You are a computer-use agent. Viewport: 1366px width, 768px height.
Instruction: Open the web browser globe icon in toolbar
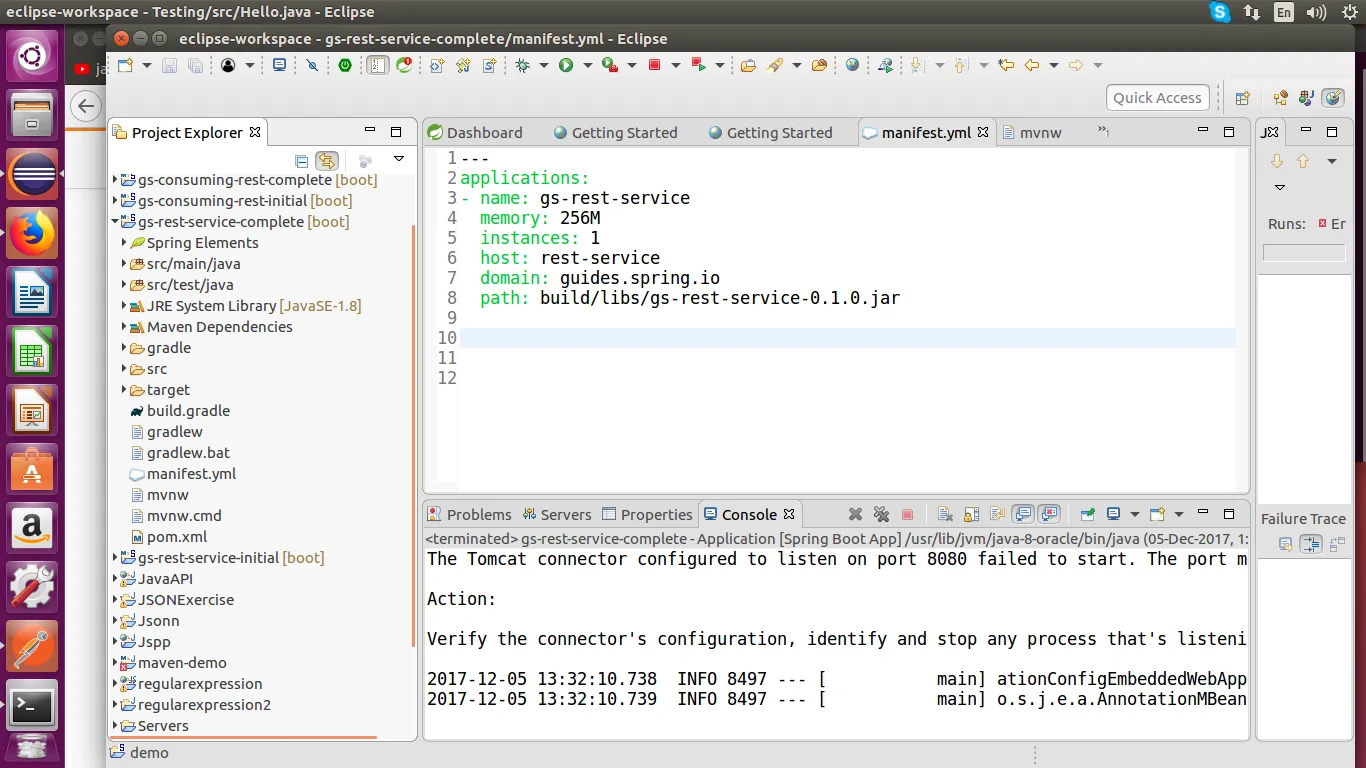pyautogui.click(x=852, y=65)
